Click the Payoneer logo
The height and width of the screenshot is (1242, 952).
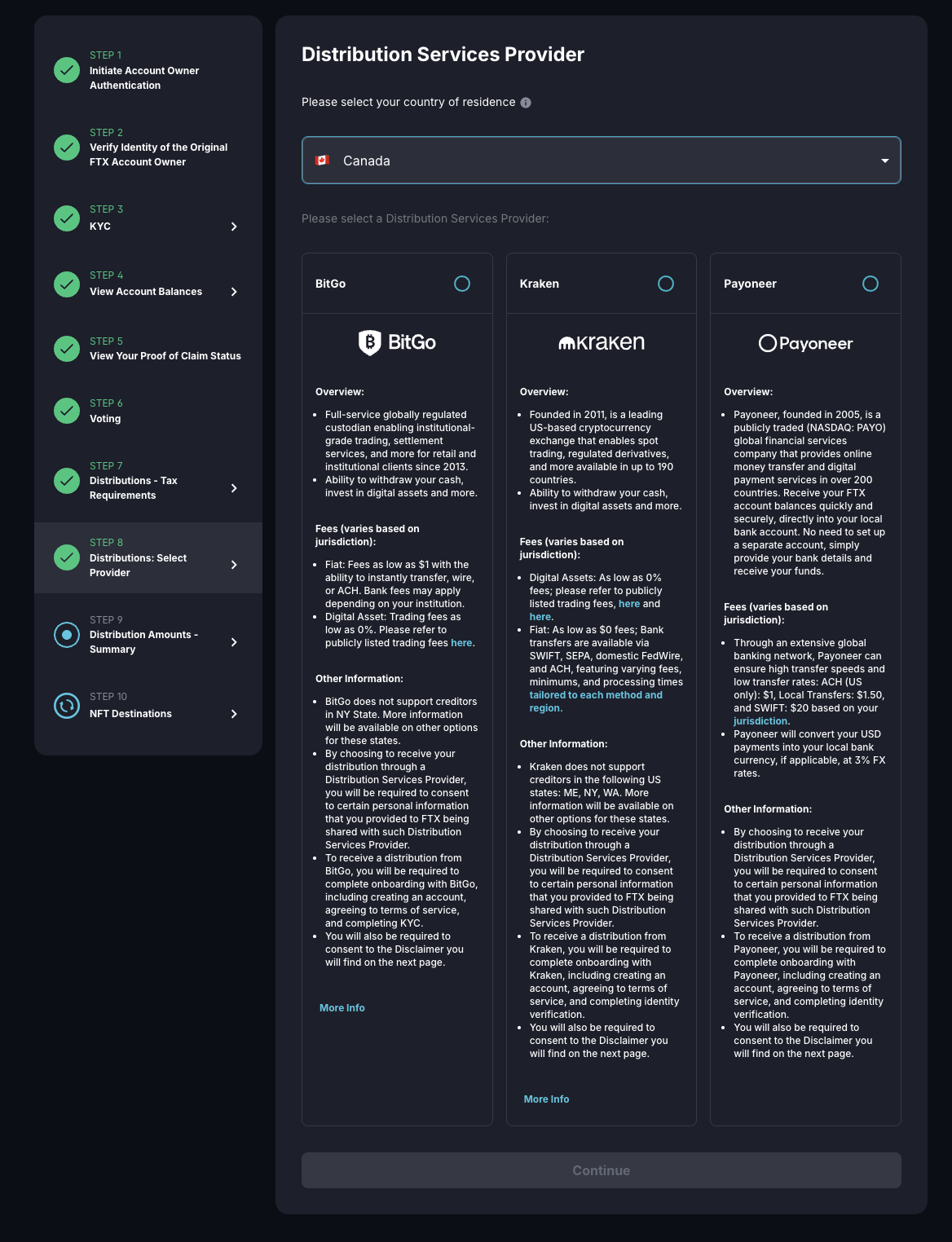coord(805,343)
